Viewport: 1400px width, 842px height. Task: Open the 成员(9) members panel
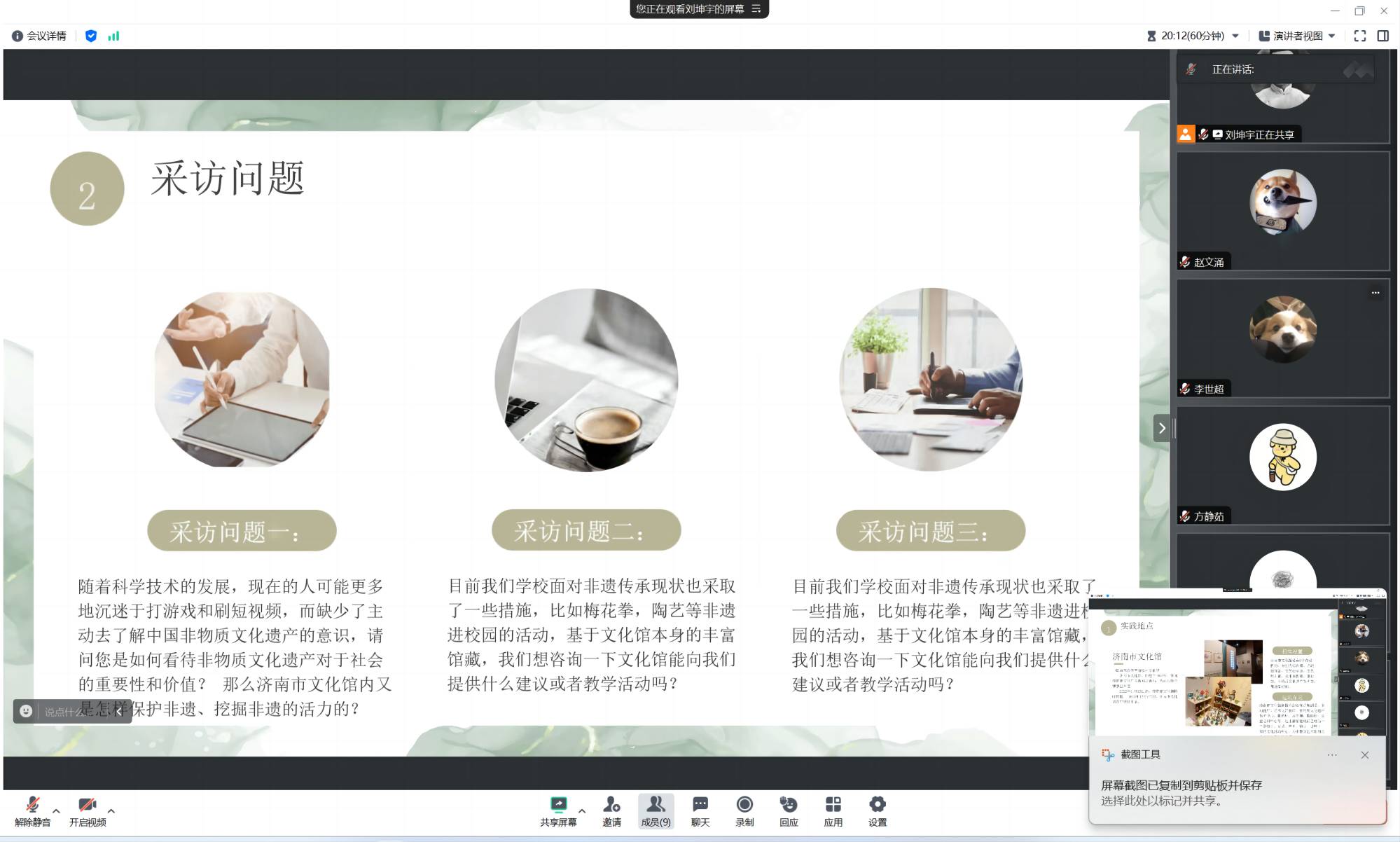pos(656,810)
